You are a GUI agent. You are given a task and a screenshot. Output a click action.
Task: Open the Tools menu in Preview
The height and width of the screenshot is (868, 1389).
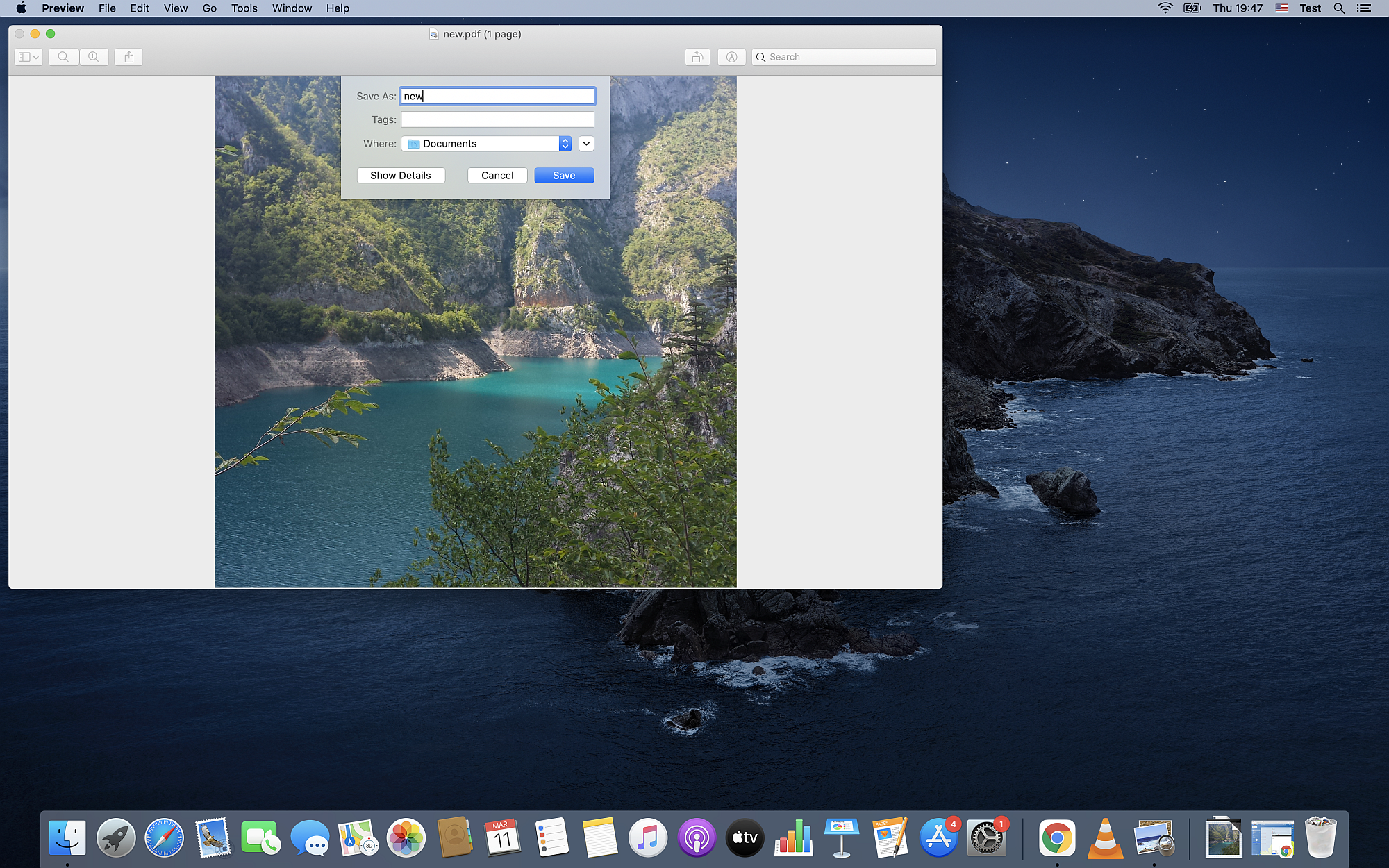click(243, 8)
